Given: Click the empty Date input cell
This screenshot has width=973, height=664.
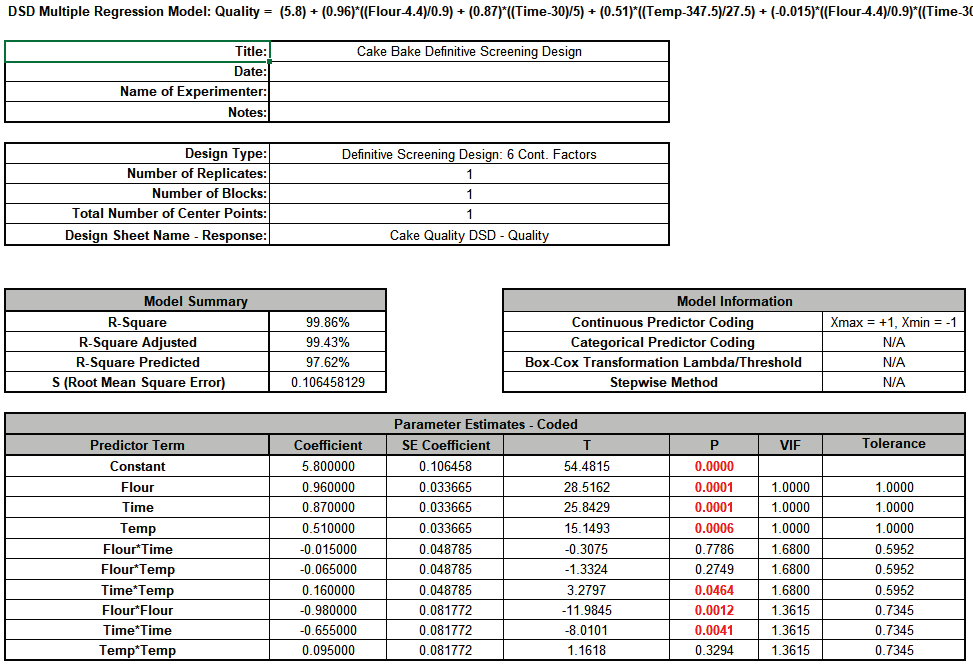Looking at the screenshot, I should [x=470, y=71].
